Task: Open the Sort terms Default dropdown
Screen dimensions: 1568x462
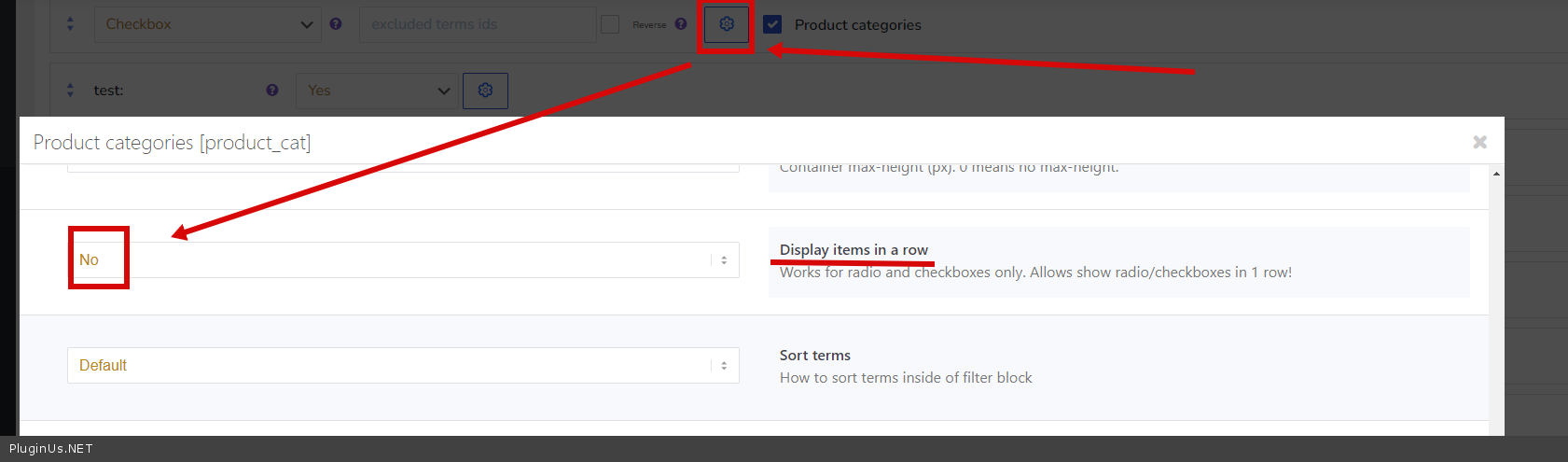Action: [x=403, y=366]
